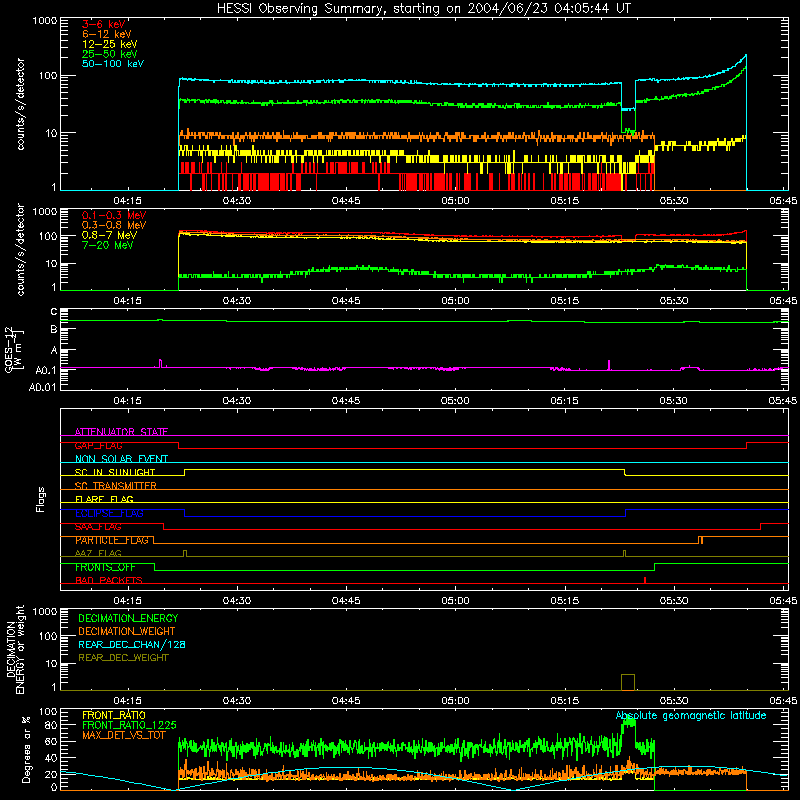
Task: Click the DECIMATION_WEIGHT legend entry
Action: click(127, 631)
